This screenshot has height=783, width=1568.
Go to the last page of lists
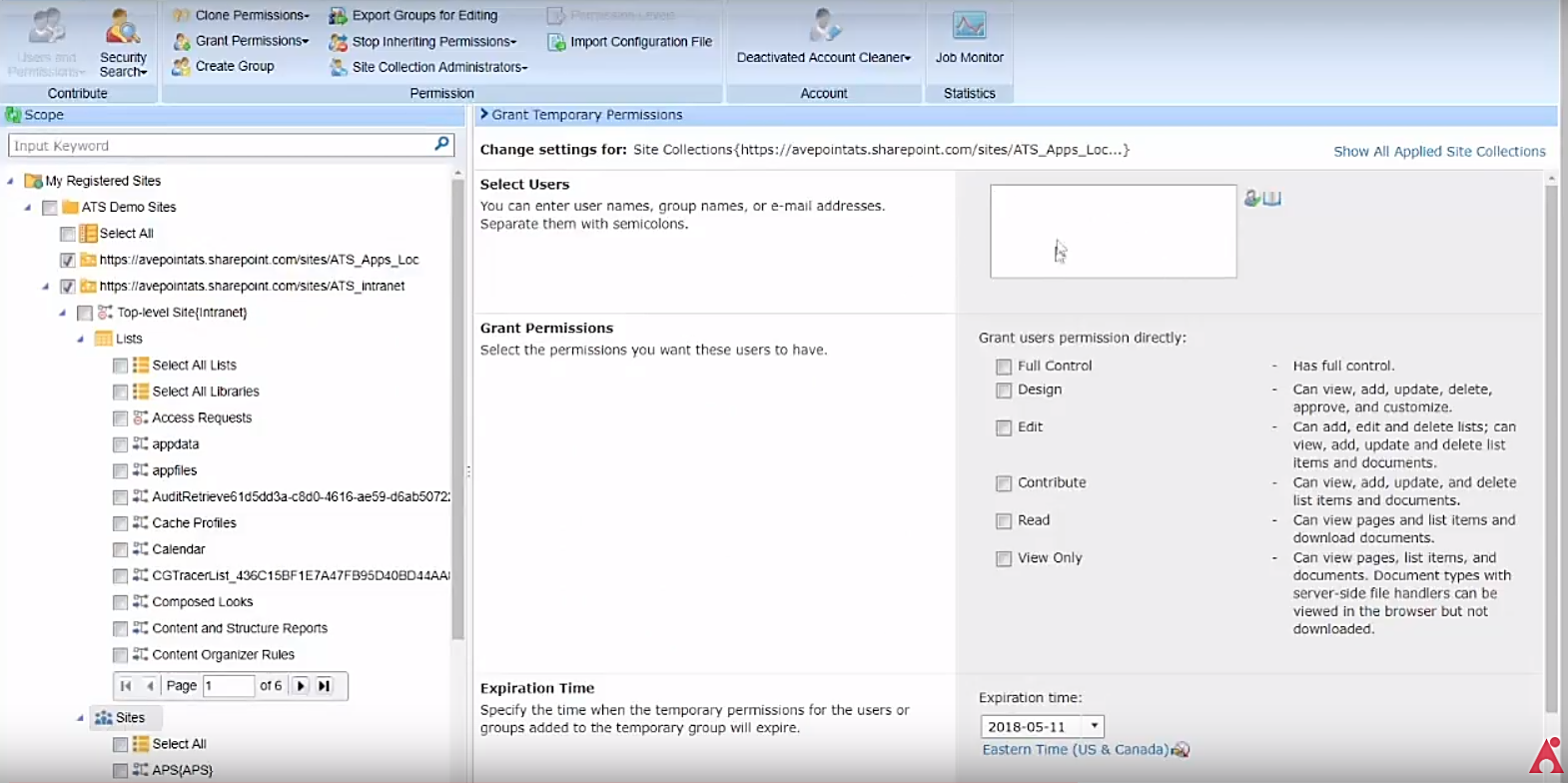pos(324,685)
